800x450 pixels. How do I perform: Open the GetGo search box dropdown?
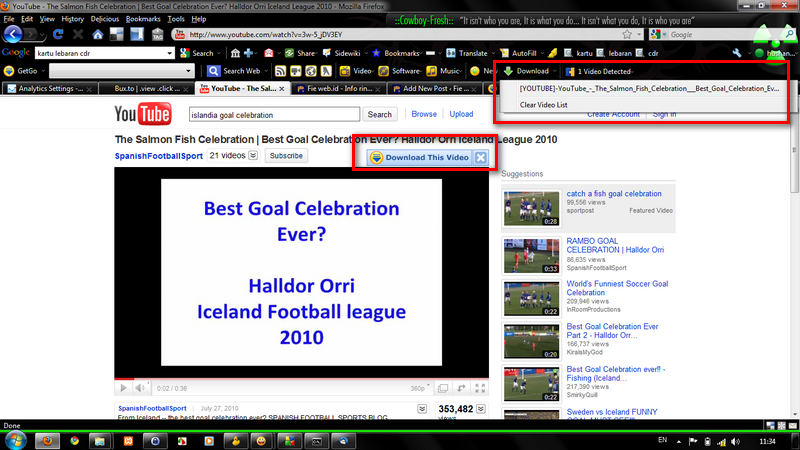[x=188, y=71]
